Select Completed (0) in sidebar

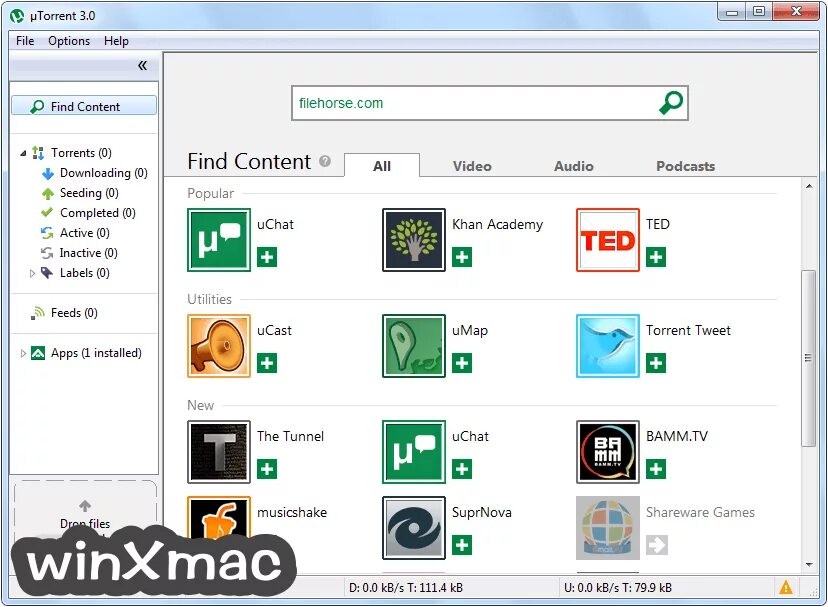[x=98, y=213]
